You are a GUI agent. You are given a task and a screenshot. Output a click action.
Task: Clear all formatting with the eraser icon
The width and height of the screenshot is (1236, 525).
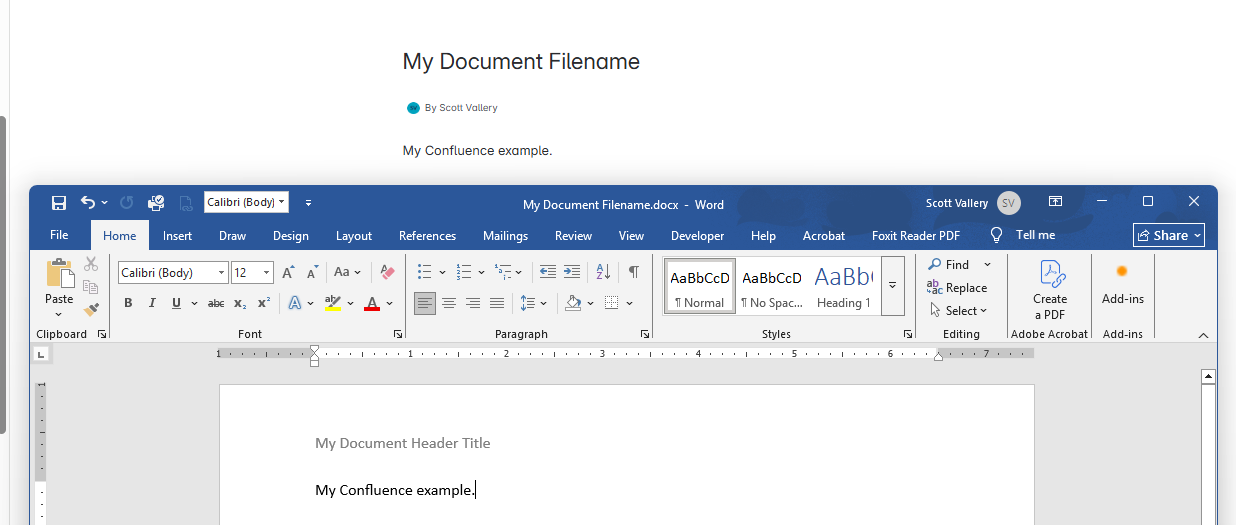click(x=388, y=272)
